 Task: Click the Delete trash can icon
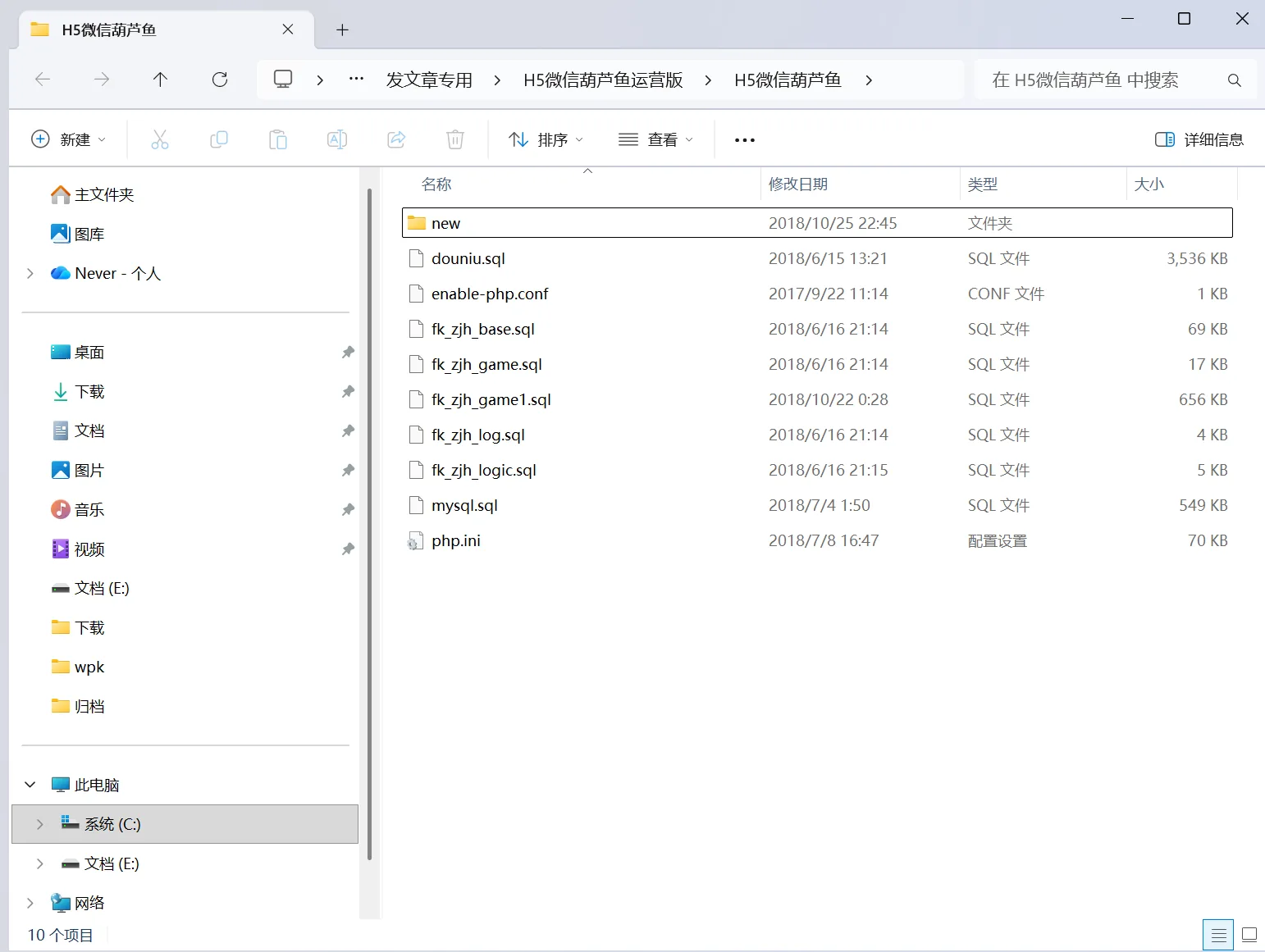(x=455, y=139)
